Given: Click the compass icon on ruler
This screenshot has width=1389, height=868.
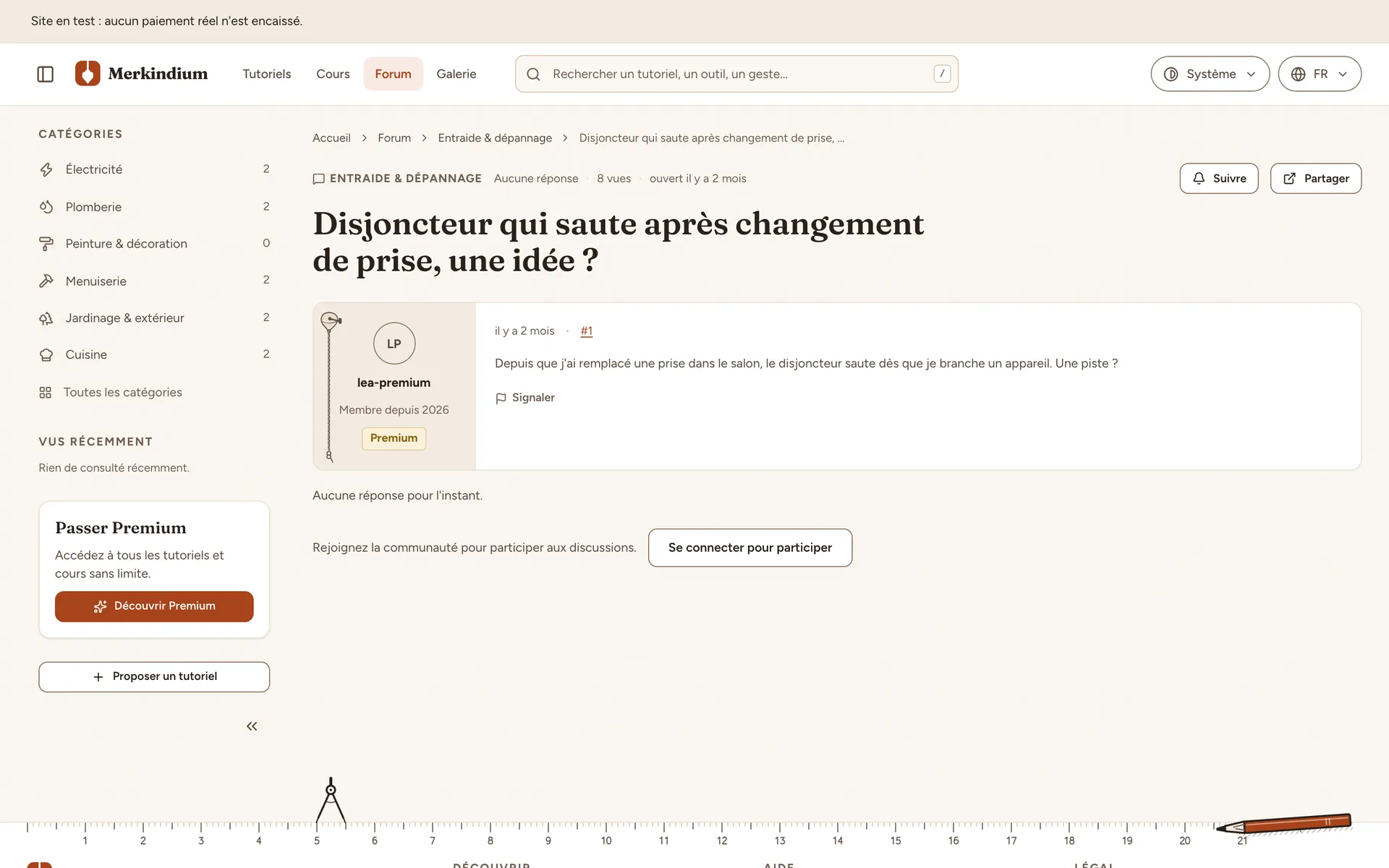Looking at the screenshot, I should click(x=331, y=801).
